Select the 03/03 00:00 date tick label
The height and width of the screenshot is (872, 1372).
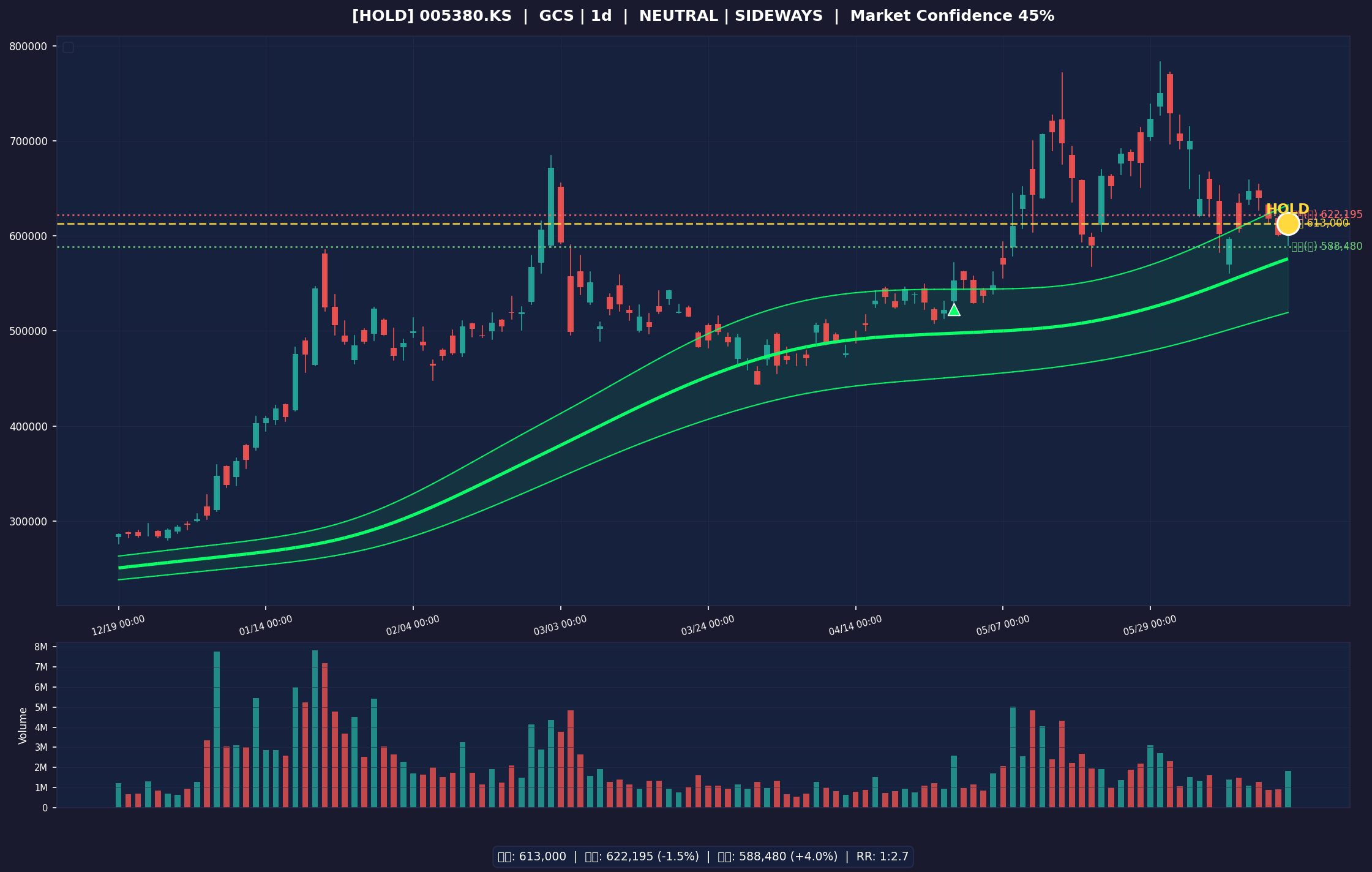560,625
